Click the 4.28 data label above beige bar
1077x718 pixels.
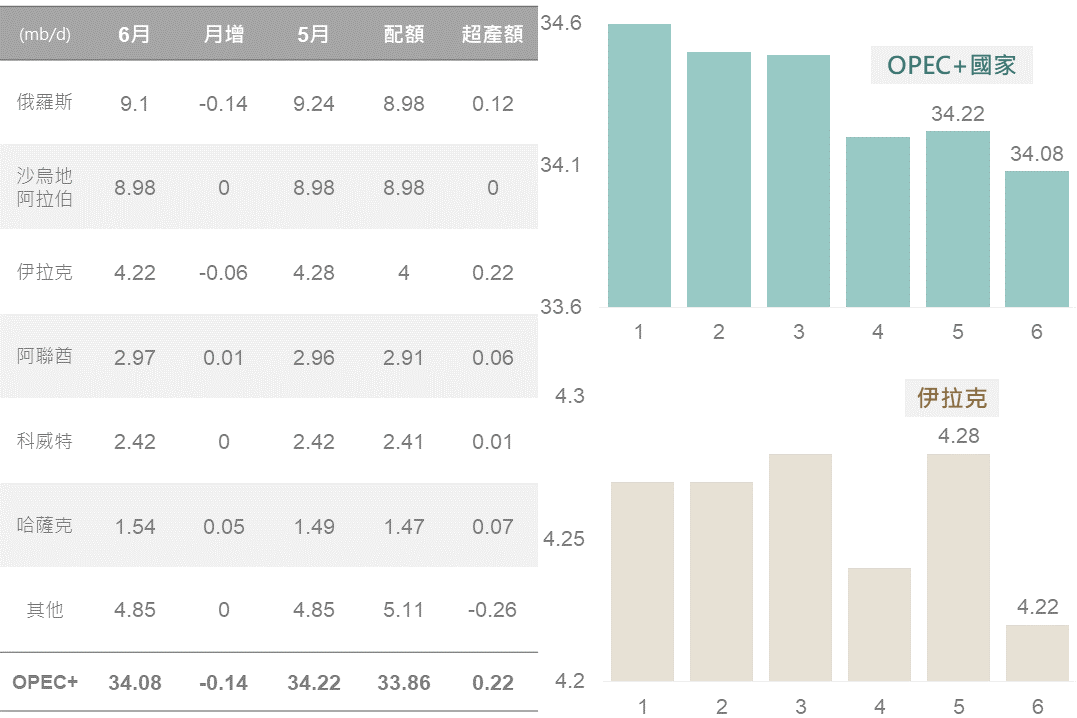(958, 436)
